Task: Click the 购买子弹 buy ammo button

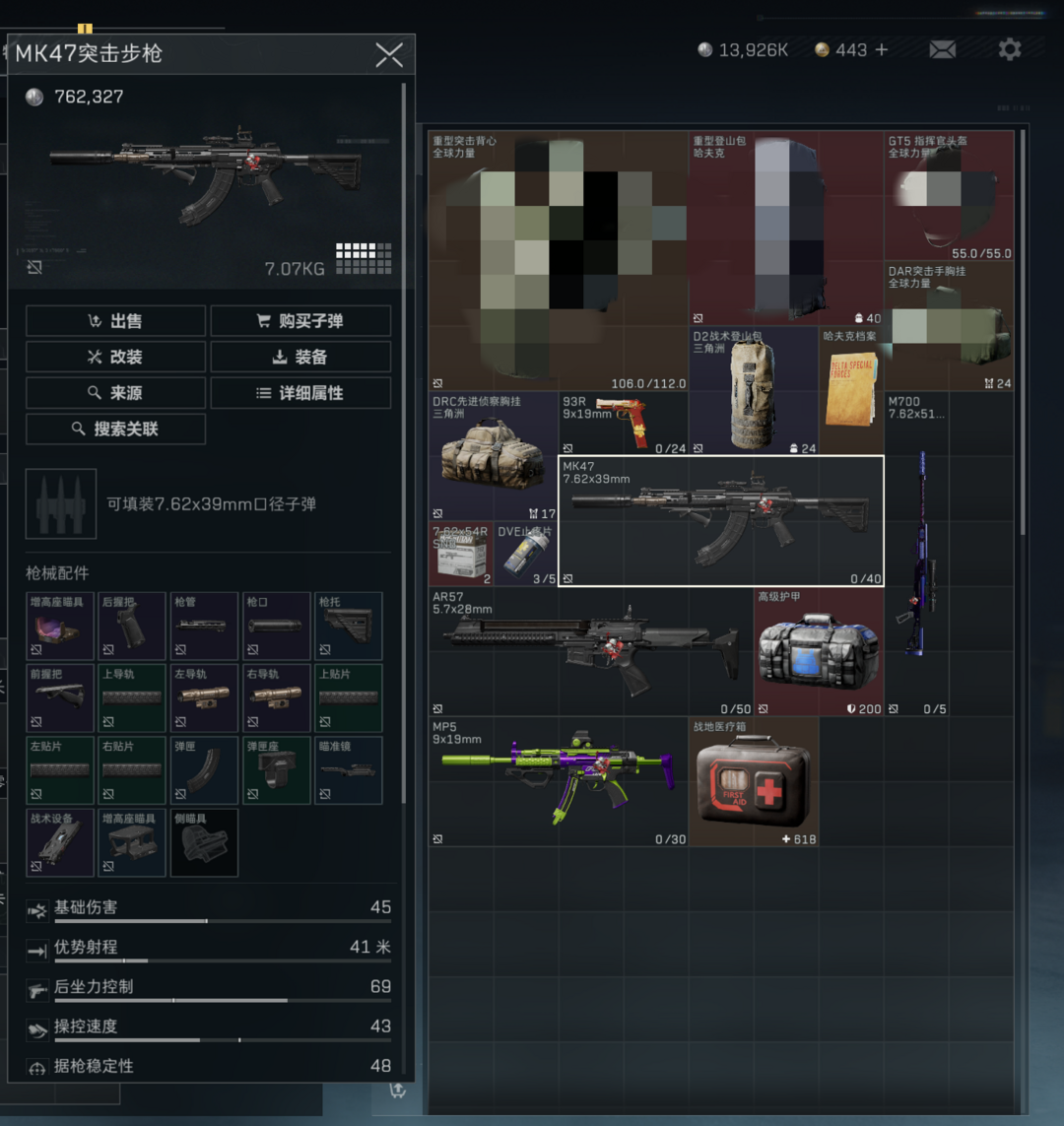Action: tap(300, 321)
